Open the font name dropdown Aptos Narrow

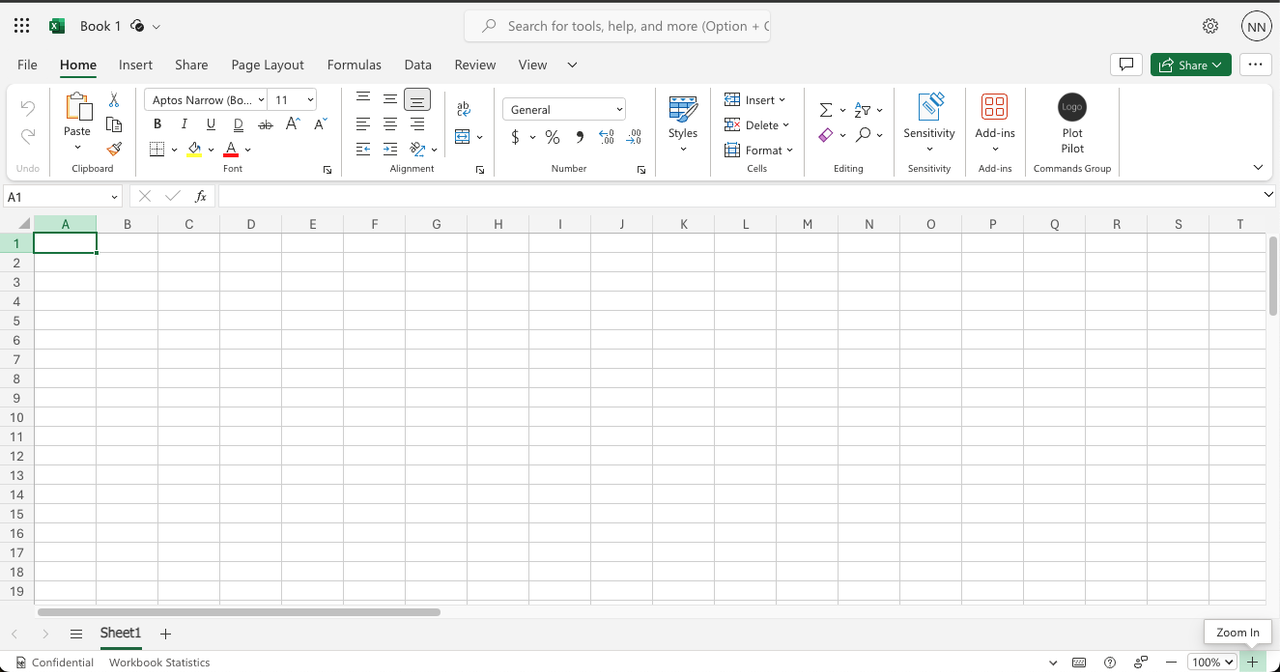[x=262, y=100]
